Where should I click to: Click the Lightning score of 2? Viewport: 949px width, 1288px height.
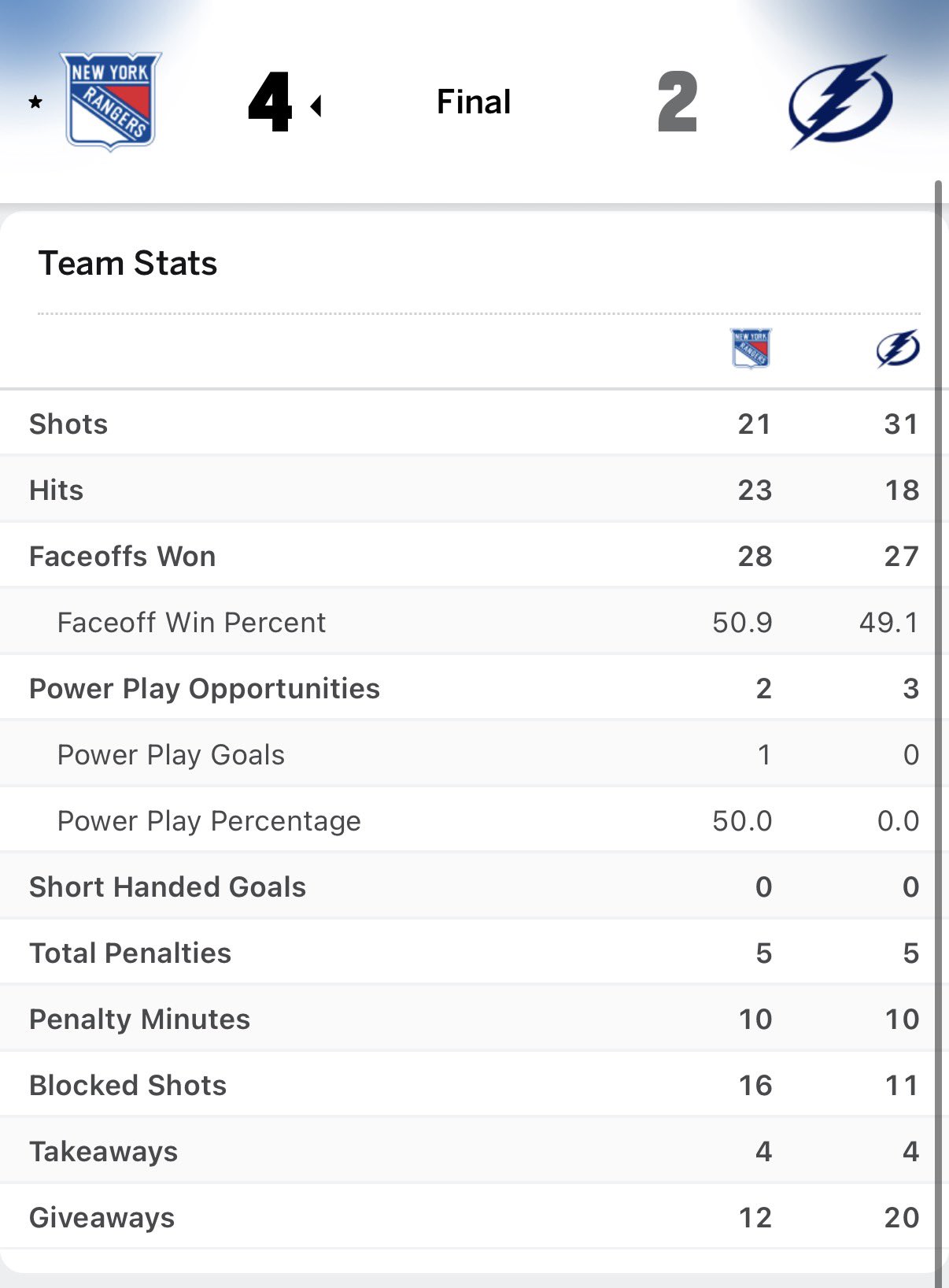pyautogui.click(x=677, y=102)
